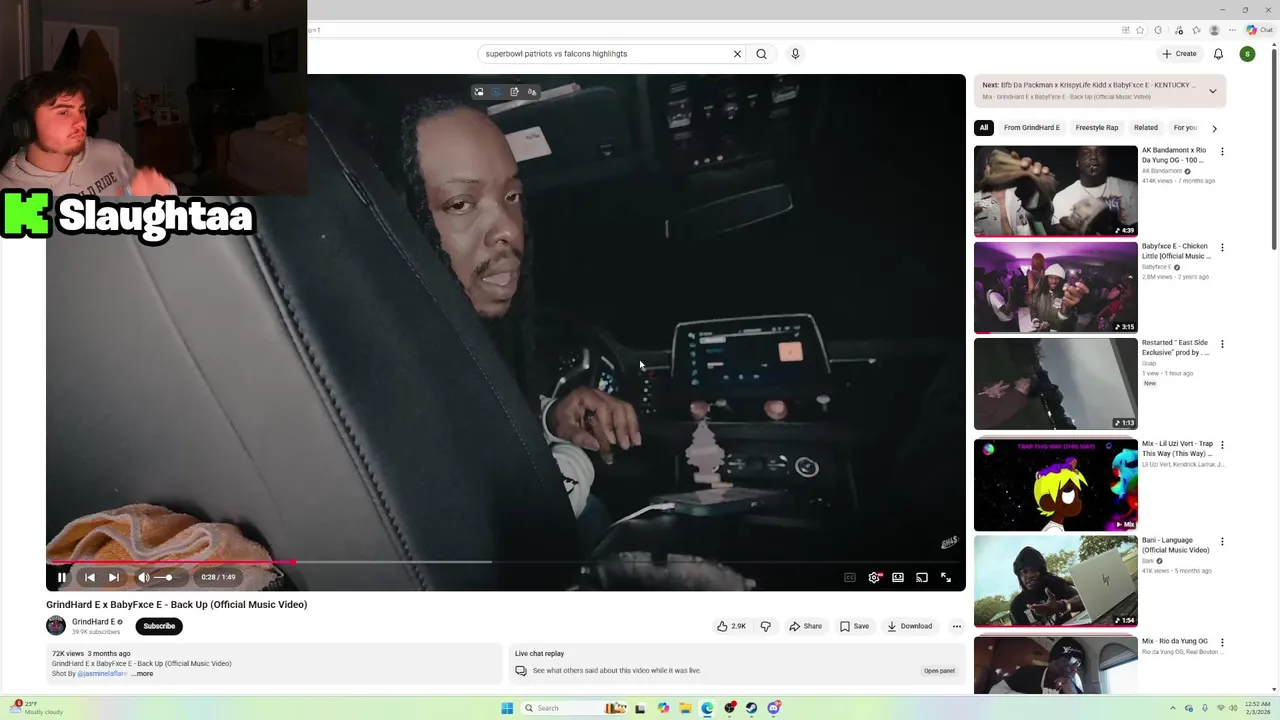Open Steam from the taskbar
The width and height of the screenshot is (1280, 720).
tap(752, 708)
